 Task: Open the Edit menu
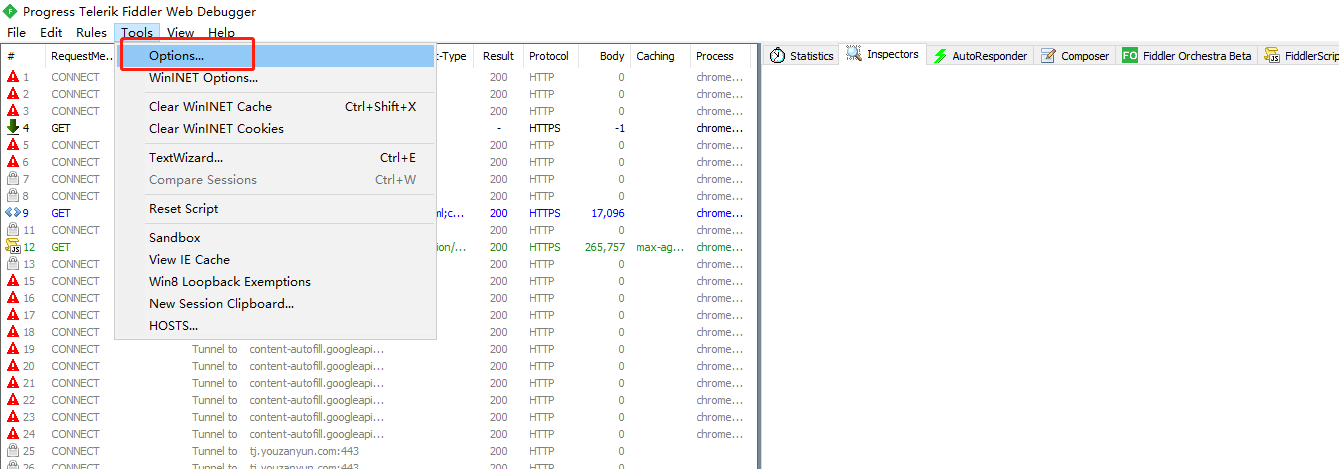51,32
